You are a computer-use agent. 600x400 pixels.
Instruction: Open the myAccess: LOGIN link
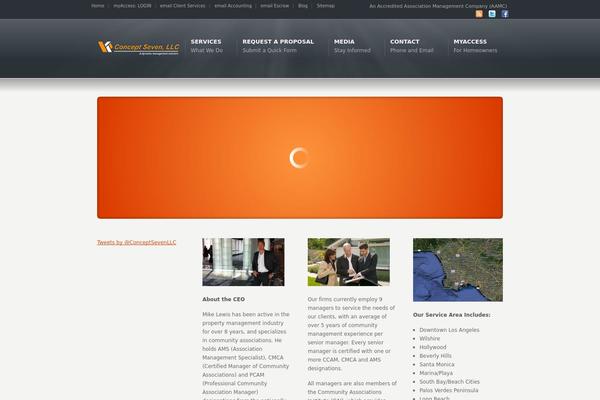(132, 6)
